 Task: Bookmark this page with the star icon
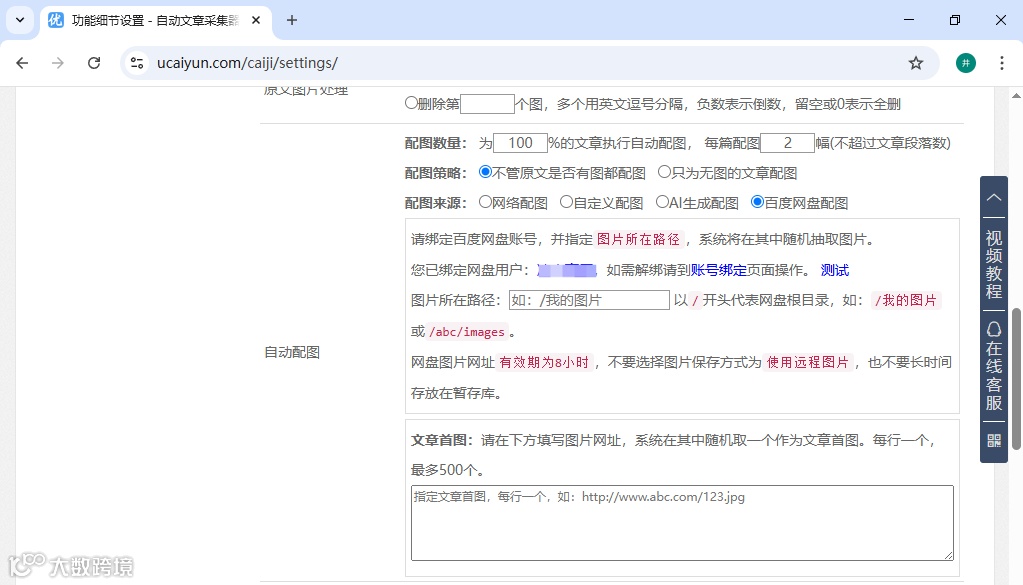916,63
